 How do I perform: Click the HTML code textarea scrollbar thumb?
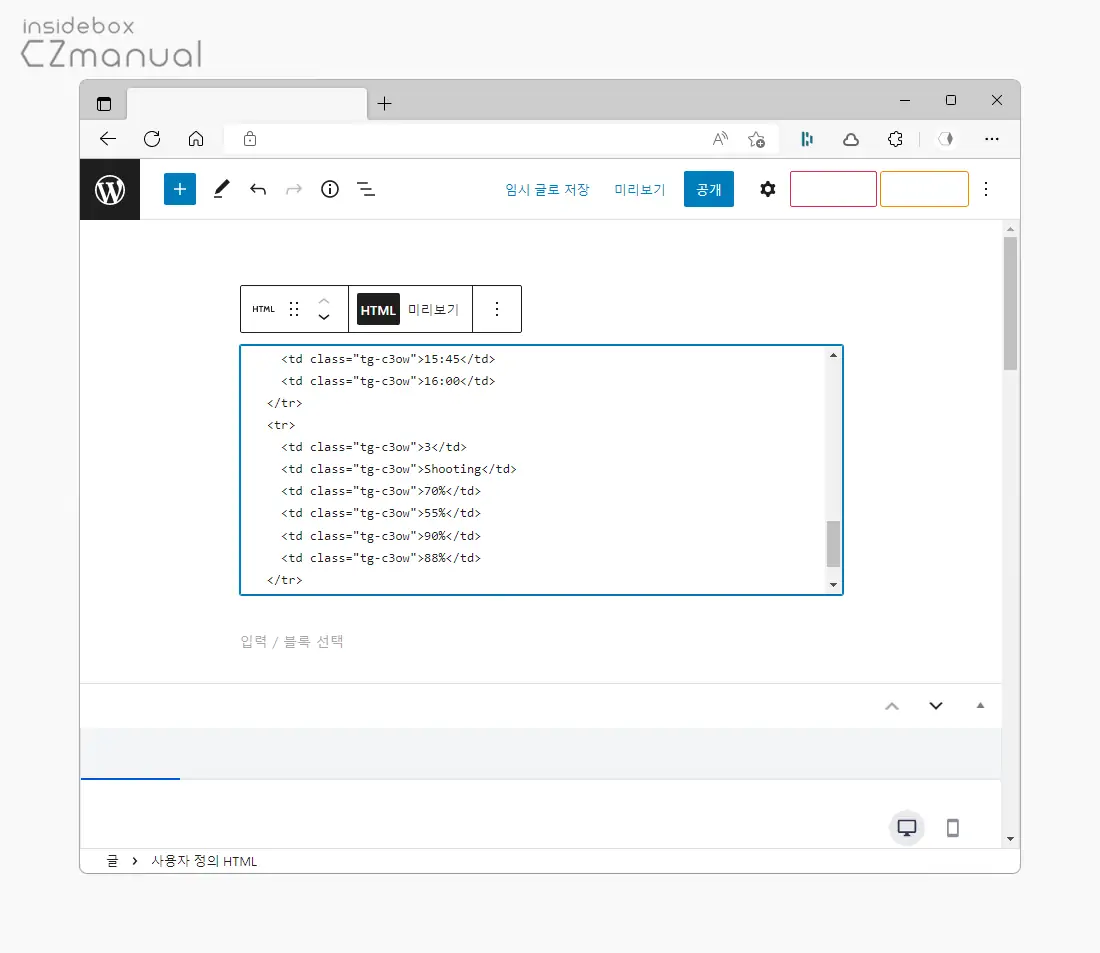(833, 543)
